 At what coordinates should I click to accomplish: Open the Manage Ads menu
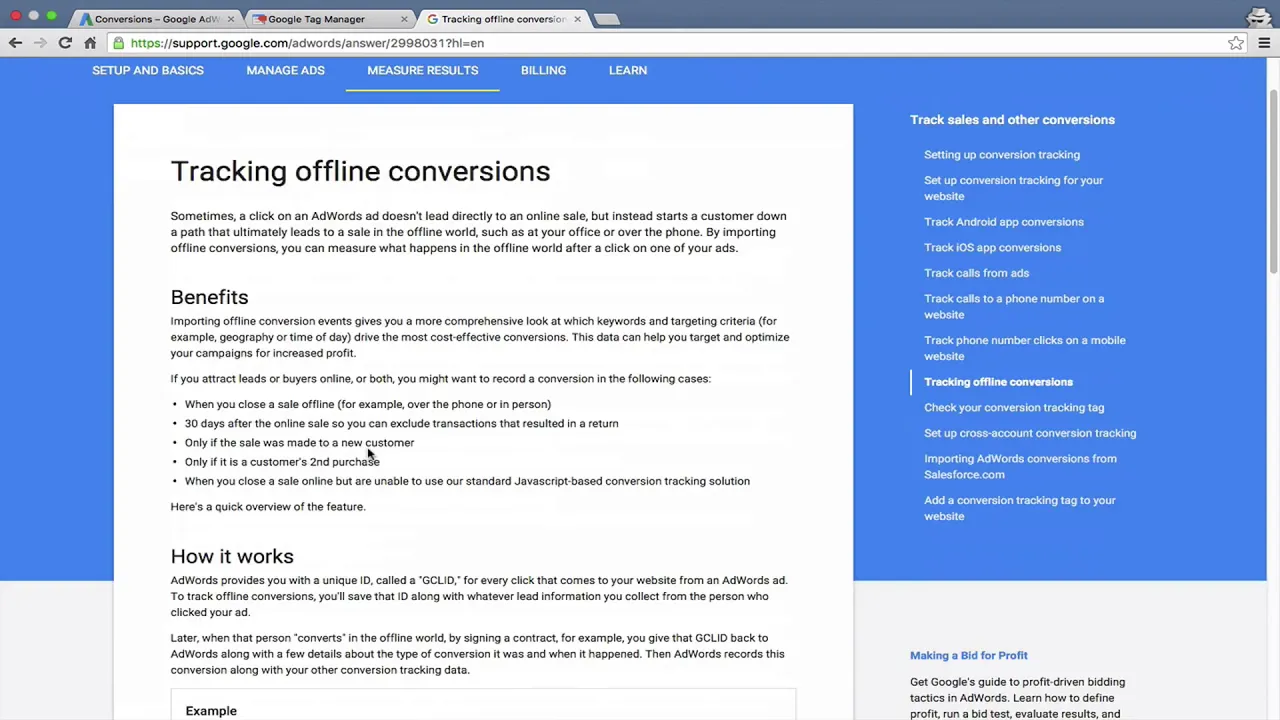[285, 70]
